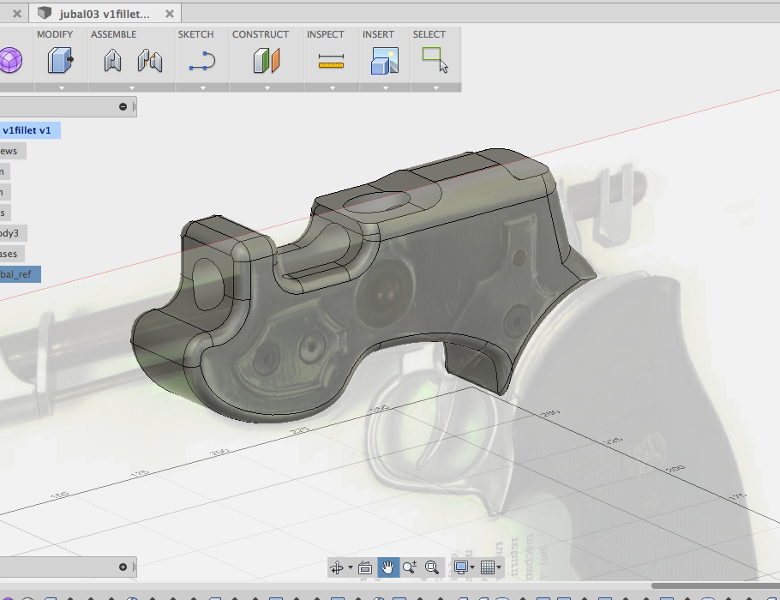Open the CONSTRUCT menu label

(260, 34)
